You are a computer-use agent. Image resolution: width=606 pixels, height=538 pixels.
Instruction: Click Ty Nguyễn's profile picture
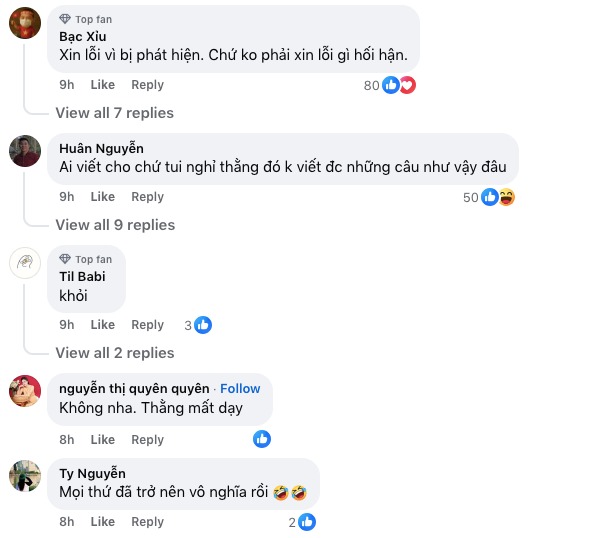click(25, 476)
